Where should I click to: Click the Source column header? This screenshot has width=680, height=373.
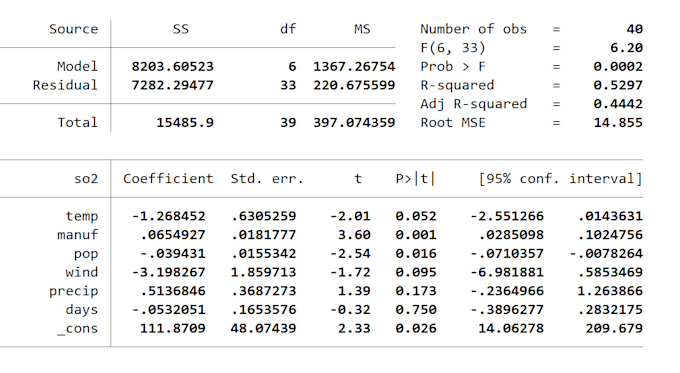tap(73, 29)
